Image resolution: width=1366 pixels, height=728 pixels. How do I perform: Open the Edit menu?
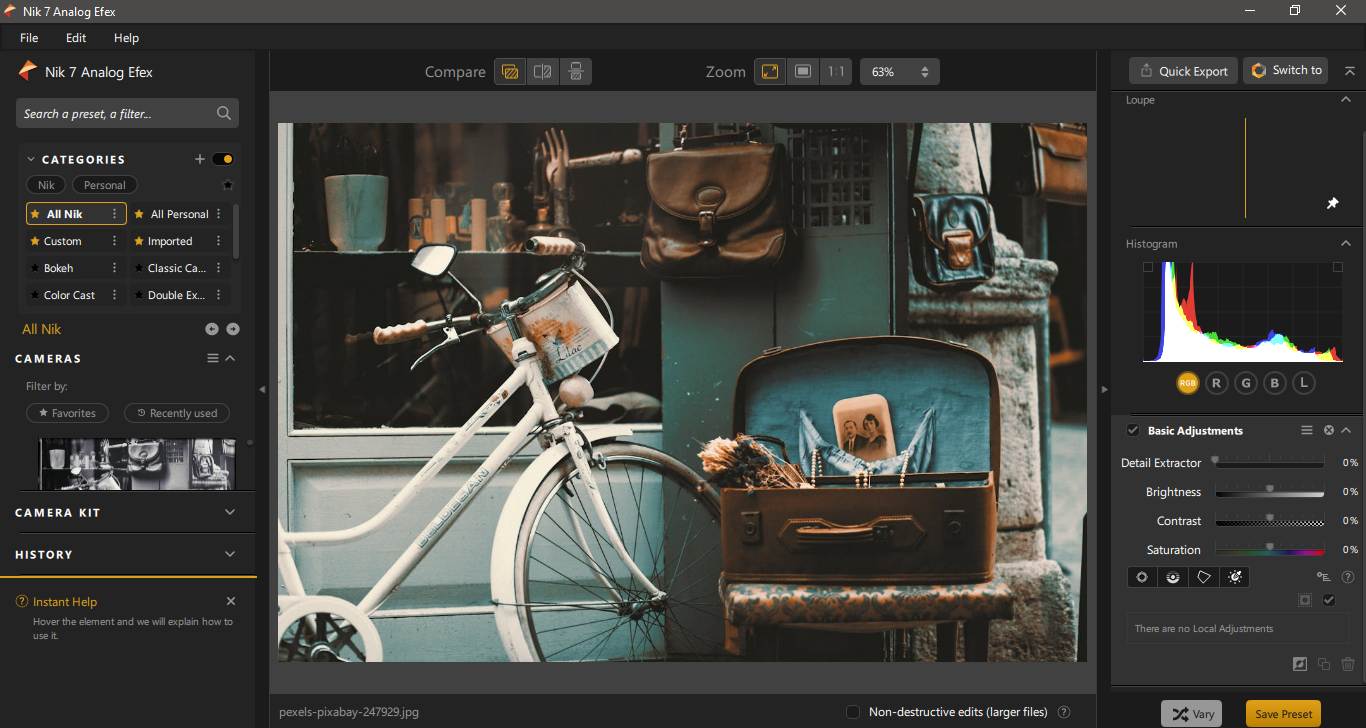(76, 38)
